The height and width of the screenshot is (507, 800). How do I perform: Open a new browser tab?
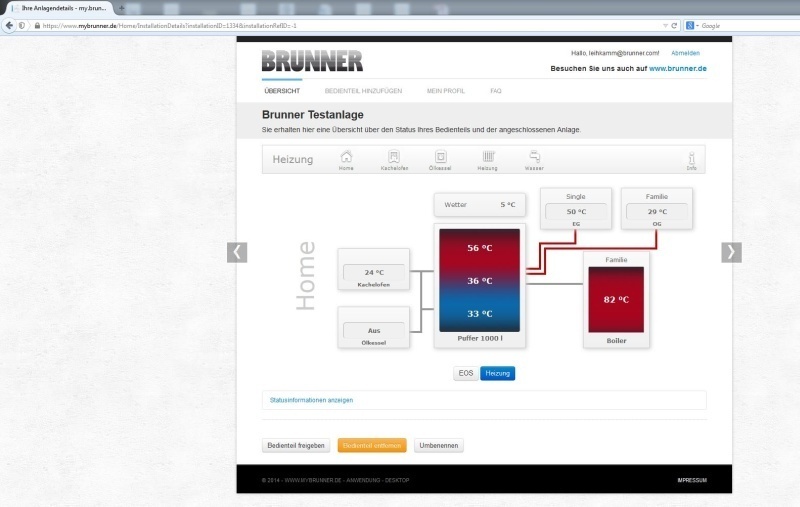(x=121, y=8)
